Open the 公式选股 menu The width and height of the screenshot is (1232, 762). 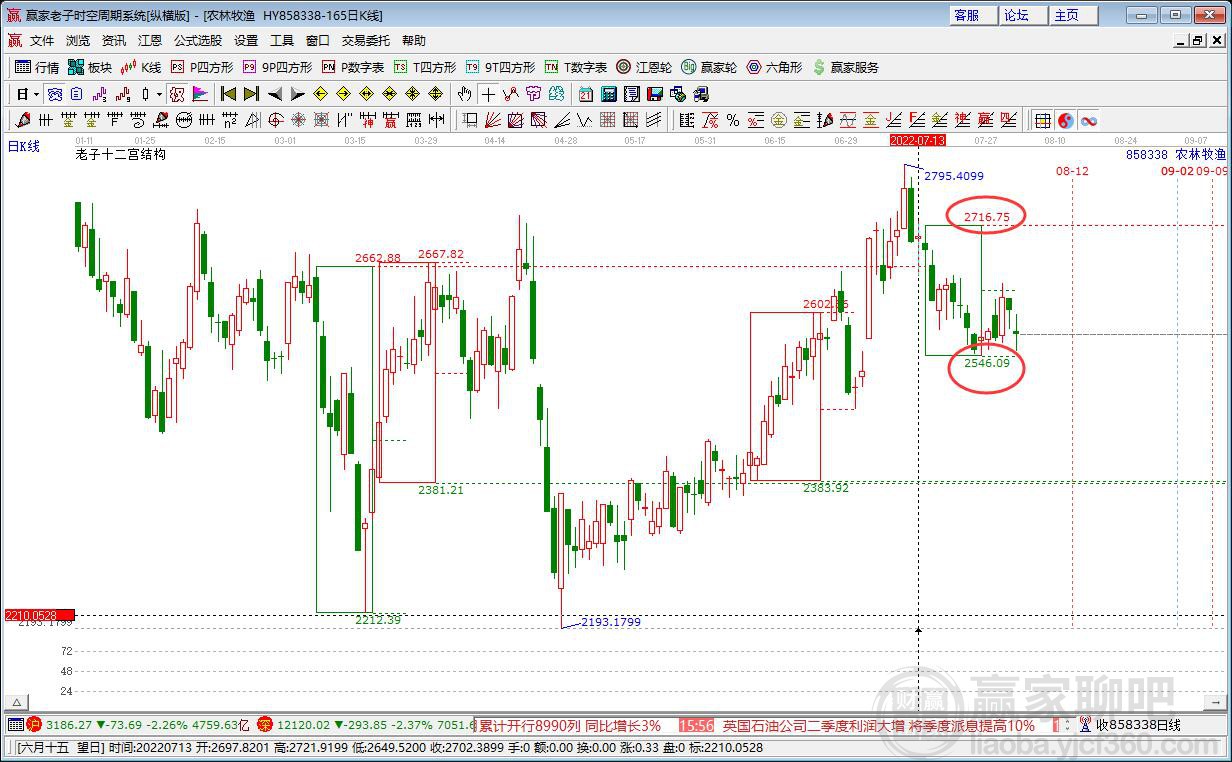(x=198, y=40)
